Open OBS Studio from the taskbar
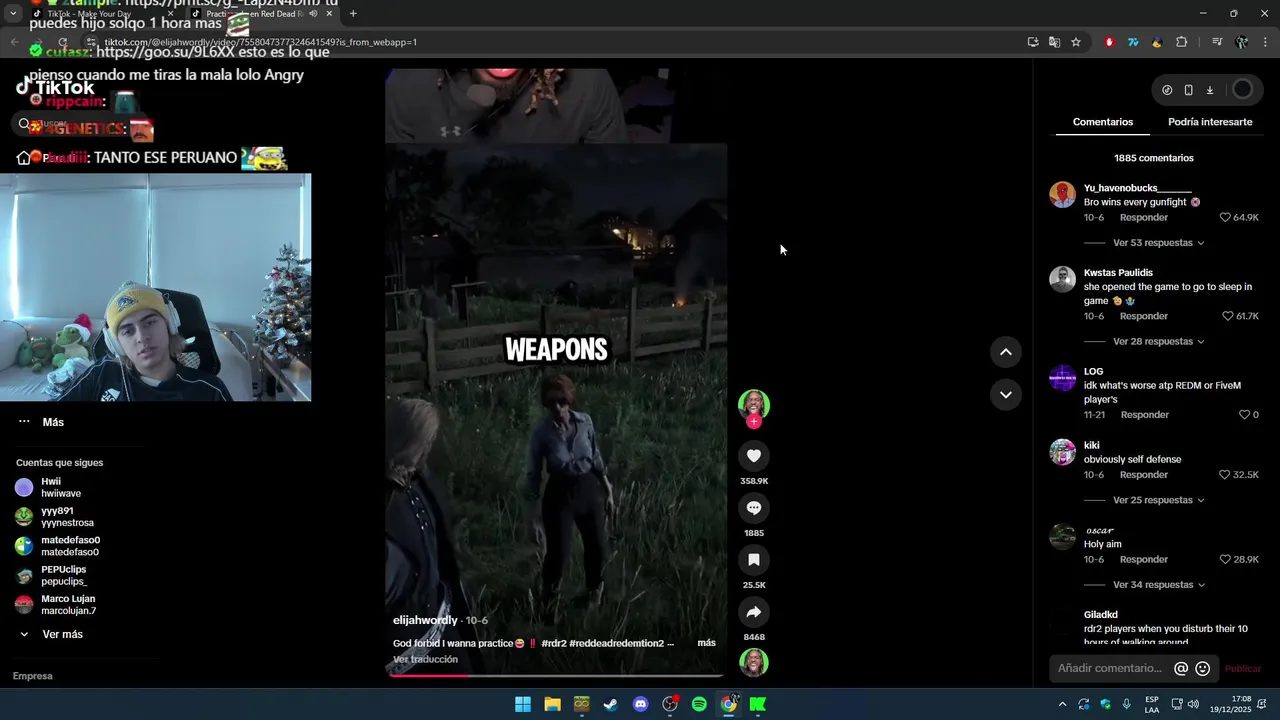 tap(670, 704)
